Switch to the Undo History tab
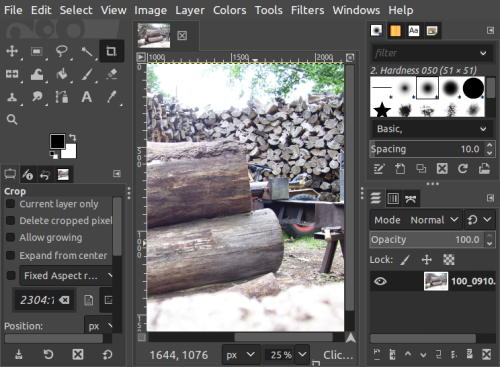The image size is (500, 367). [45, 174]
